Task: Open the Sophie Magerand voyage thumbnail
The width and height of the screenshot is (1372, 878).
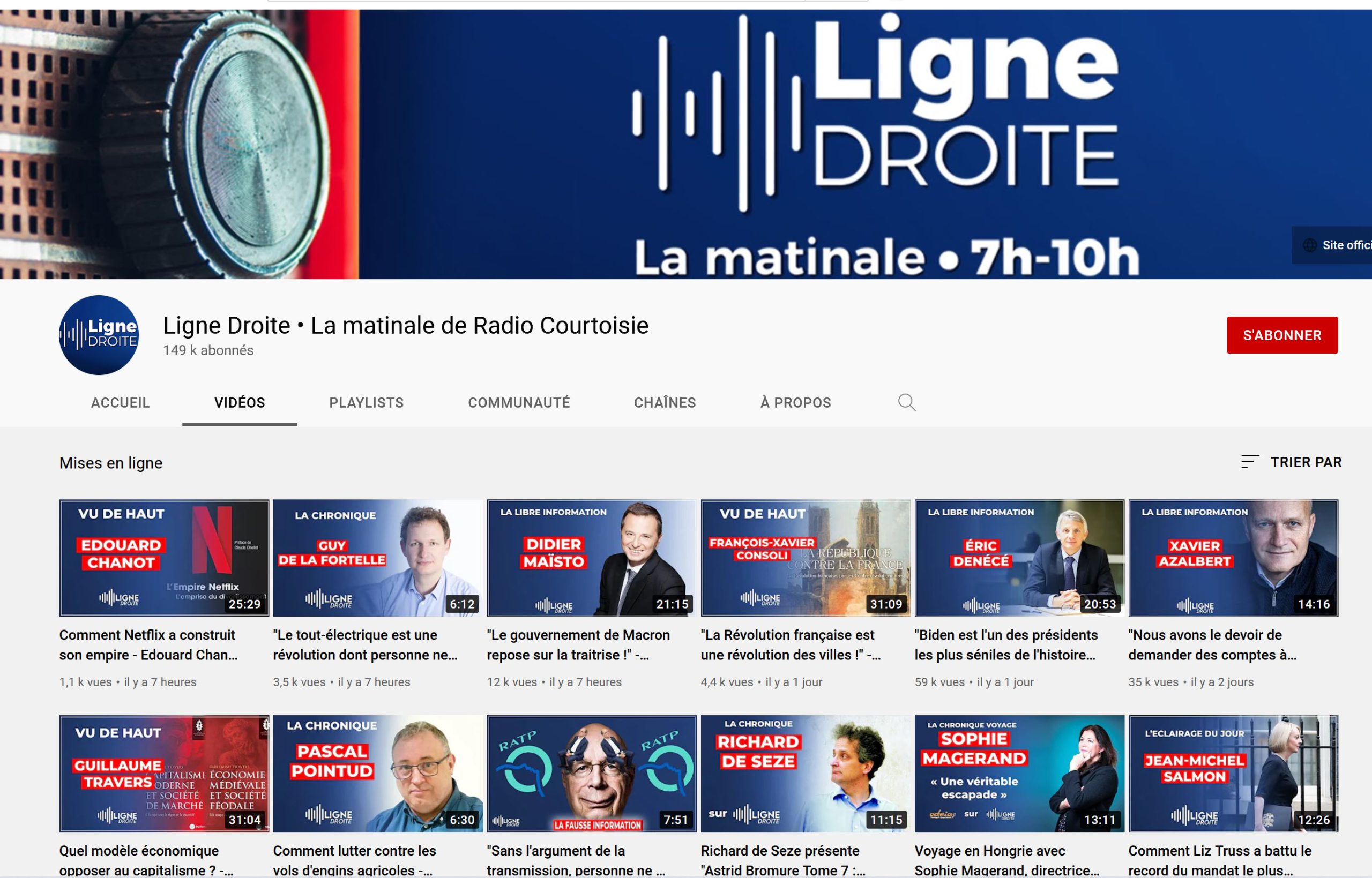Action: (1019, 774)
